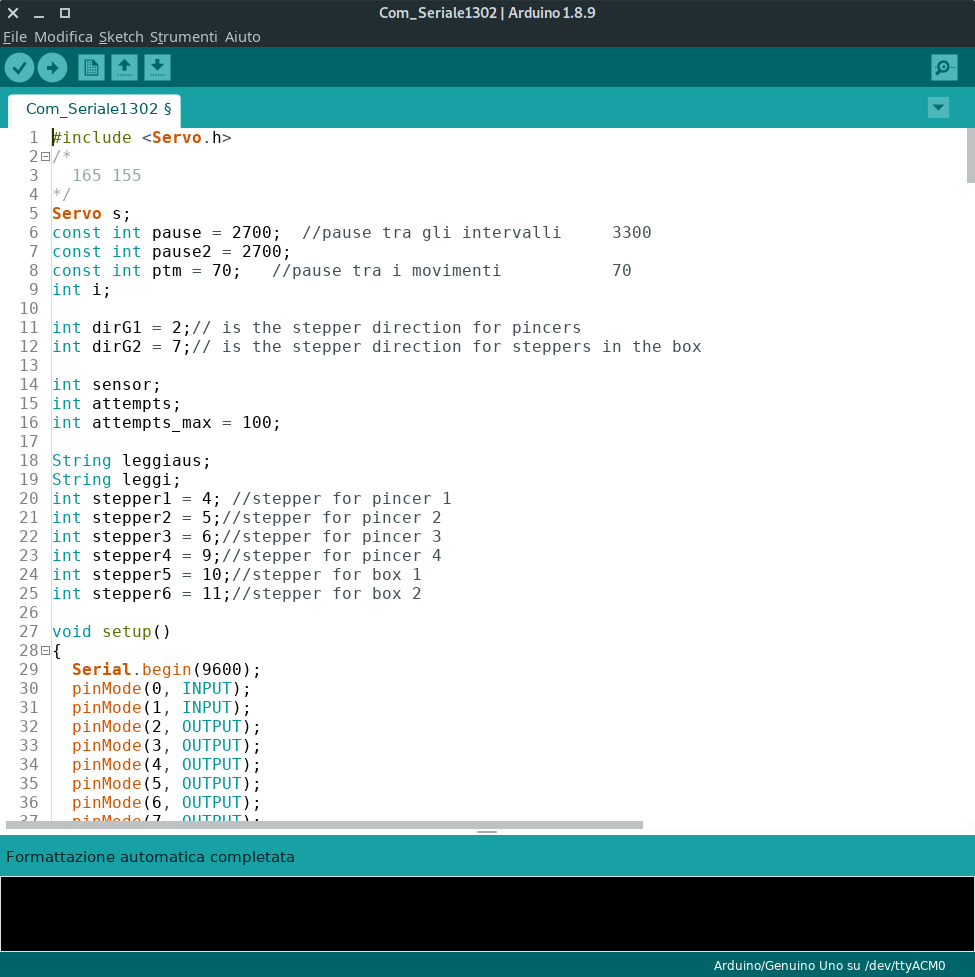Viewport: 975px width, 977px height.
Task: Click the 'int stepper5 = 10;' code
Action: point(141,574)
